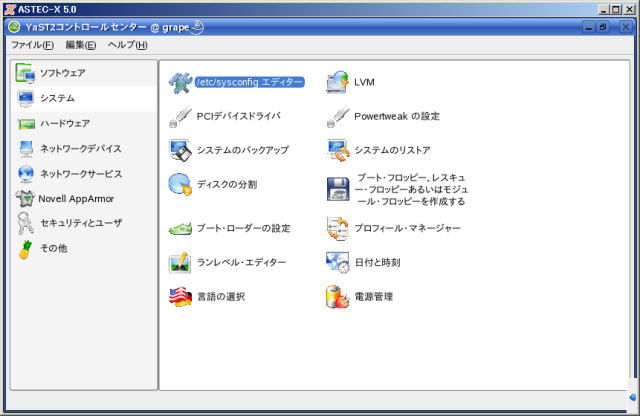Launch the PCIデバイスドライバ icon

(x=180, y=116)
